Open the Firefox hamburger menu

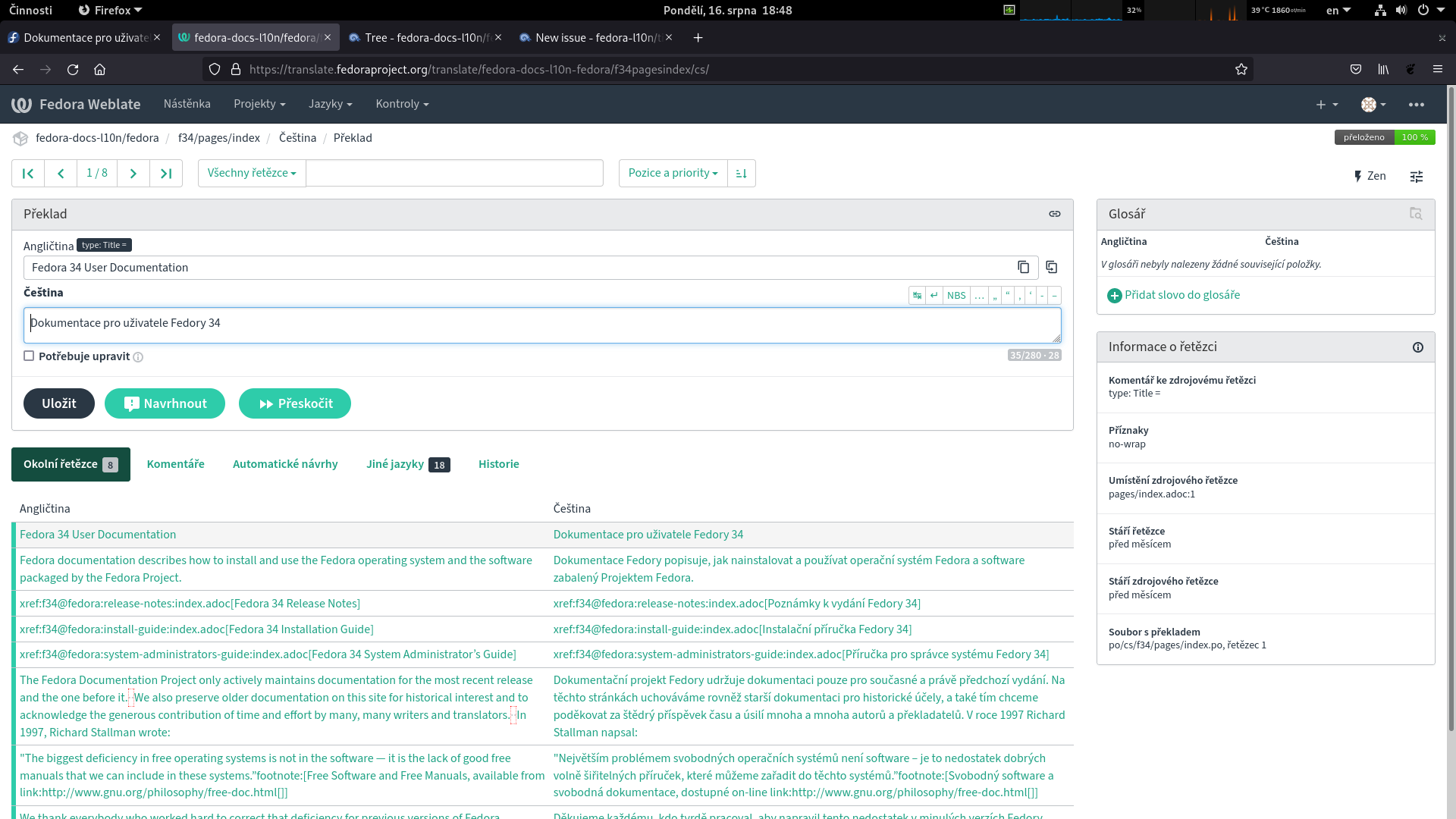coord(1438,70)
